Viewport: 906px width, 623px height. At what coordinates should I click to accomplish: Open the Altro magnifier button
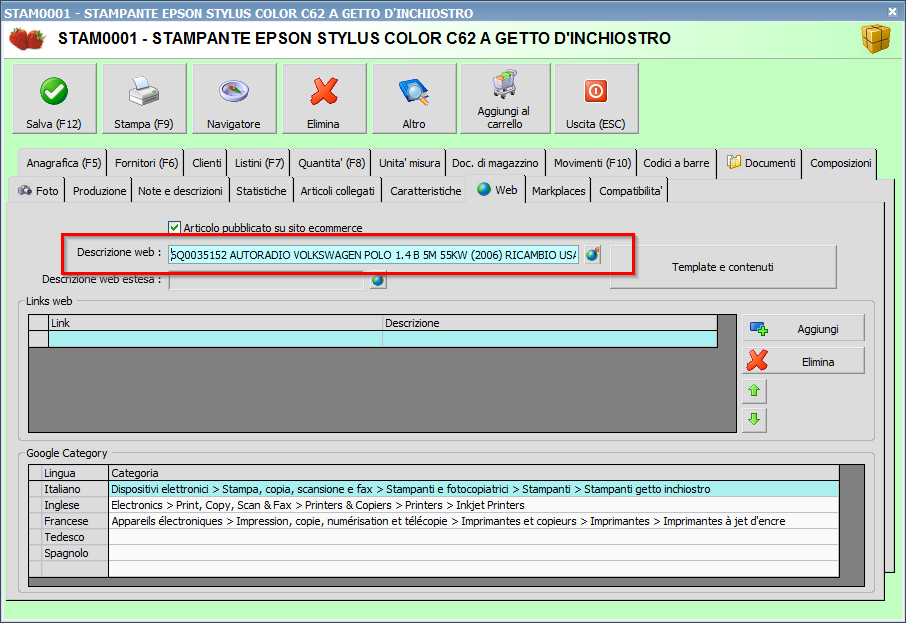414,99
